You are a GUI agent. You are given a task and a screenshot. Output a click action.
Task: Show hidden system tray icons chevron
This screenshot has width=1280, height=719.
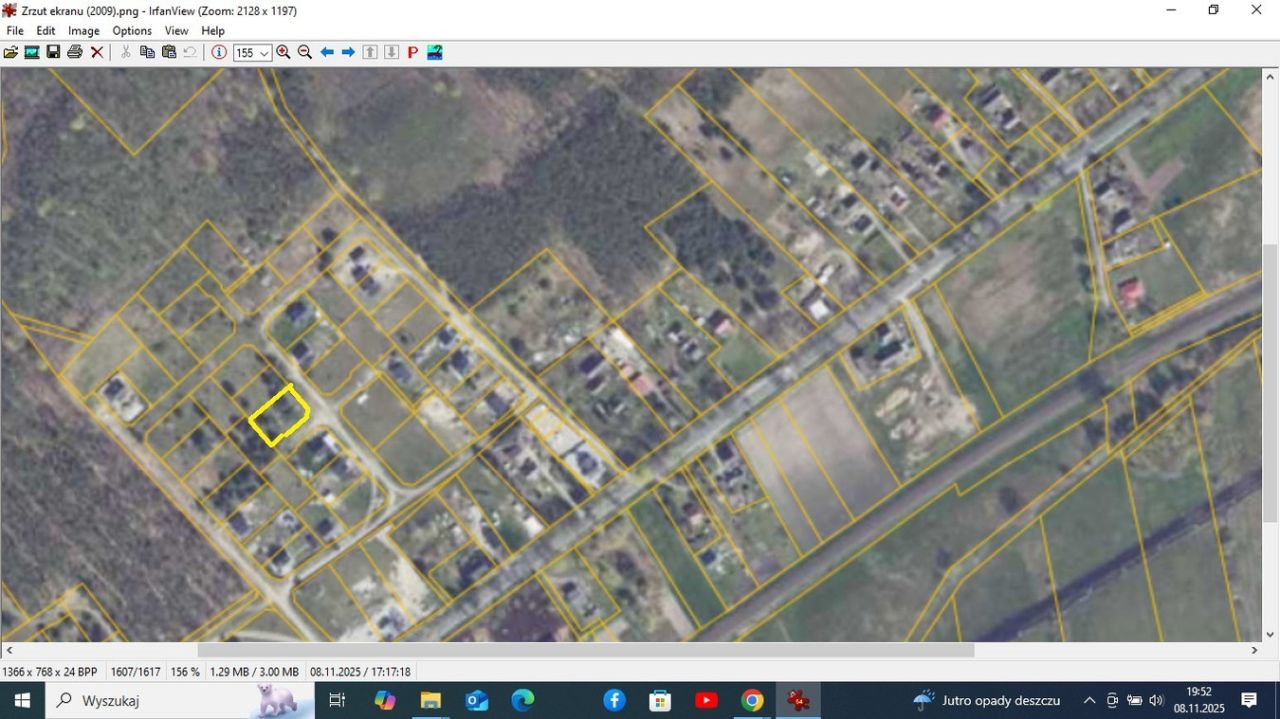[x=1089, y=700]
